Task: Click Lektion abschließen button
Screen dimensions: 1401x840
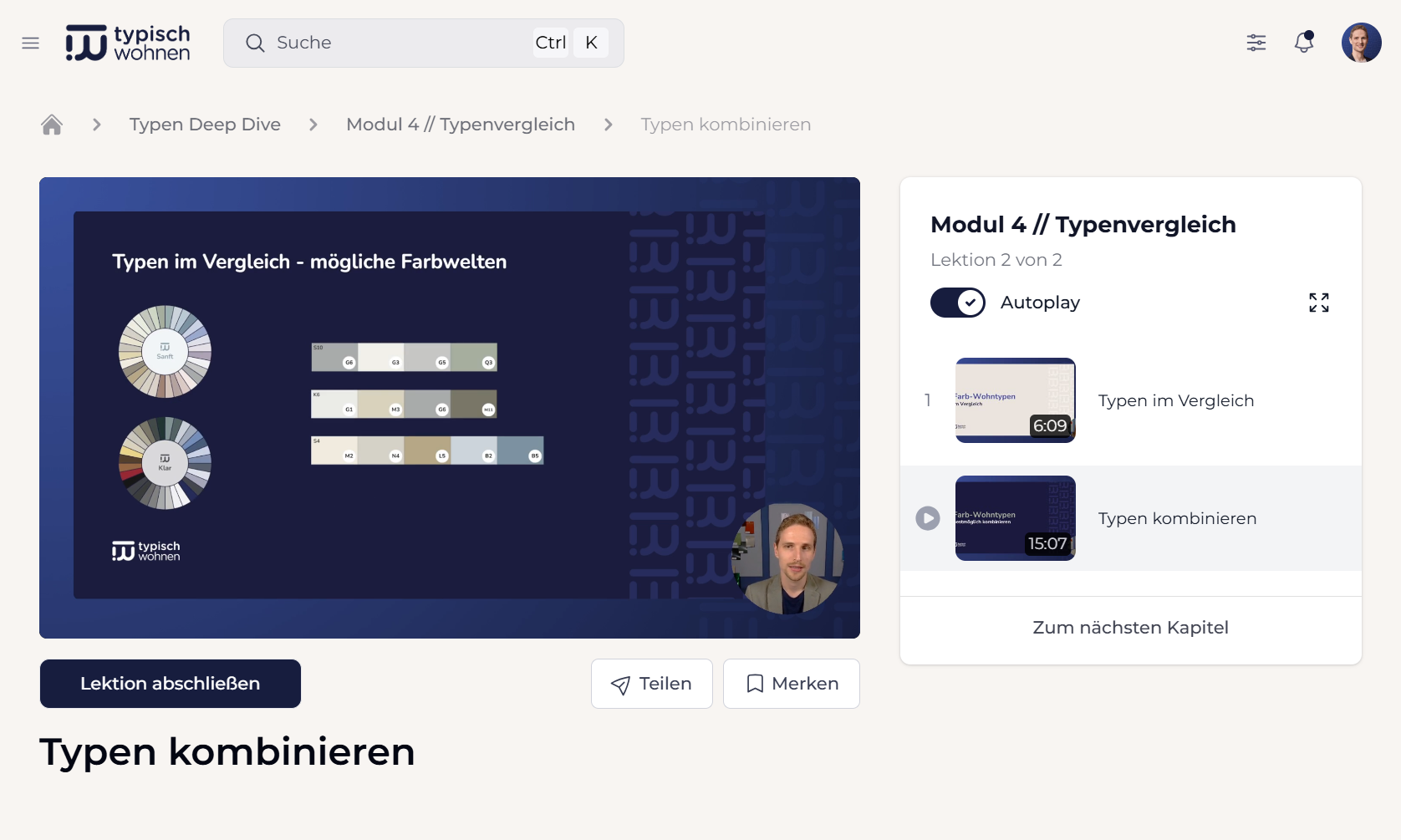Action: pos(171,684)
